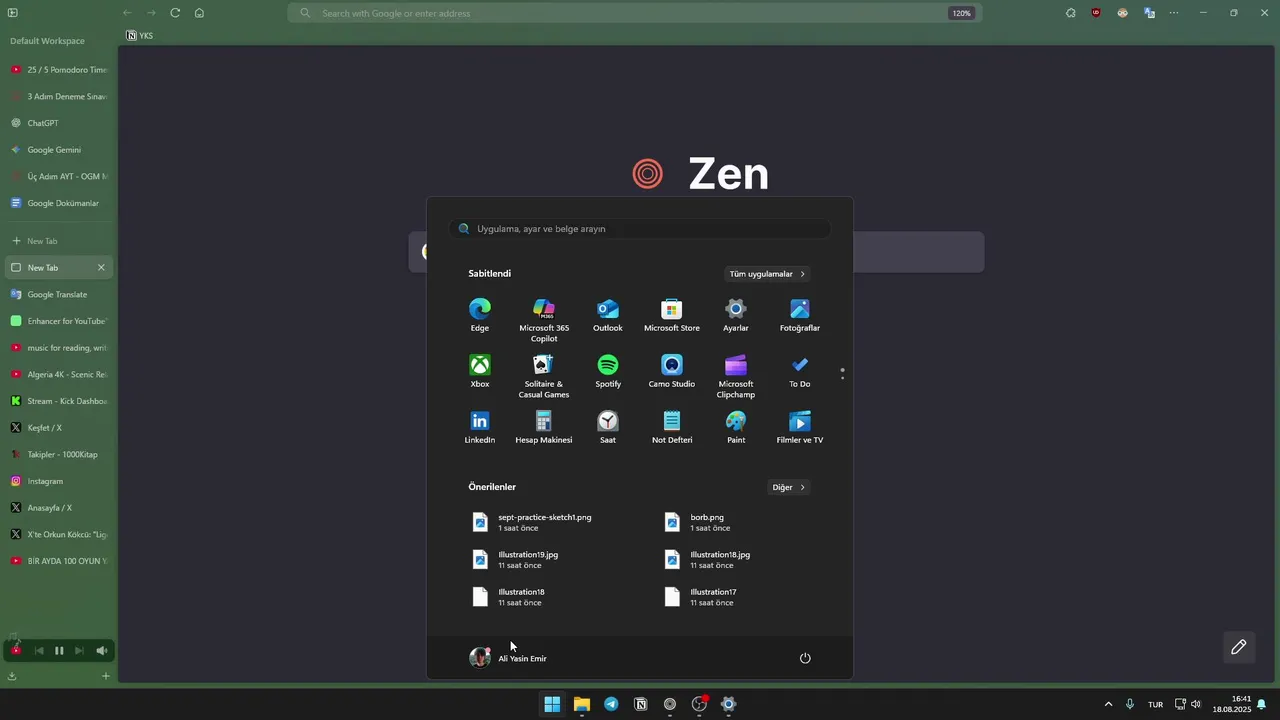Viewport: 1280px width, 720px height.
Task: Open translate extension in toolbar
Action: (x=1149, y=13)
